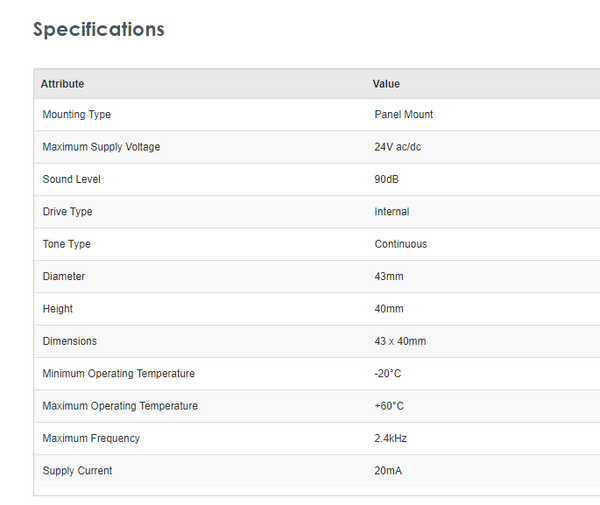Select the Maximum Supply Voltage label
Image resolution: width=600 pixels, height=505 pixels.
click(101, 147)
